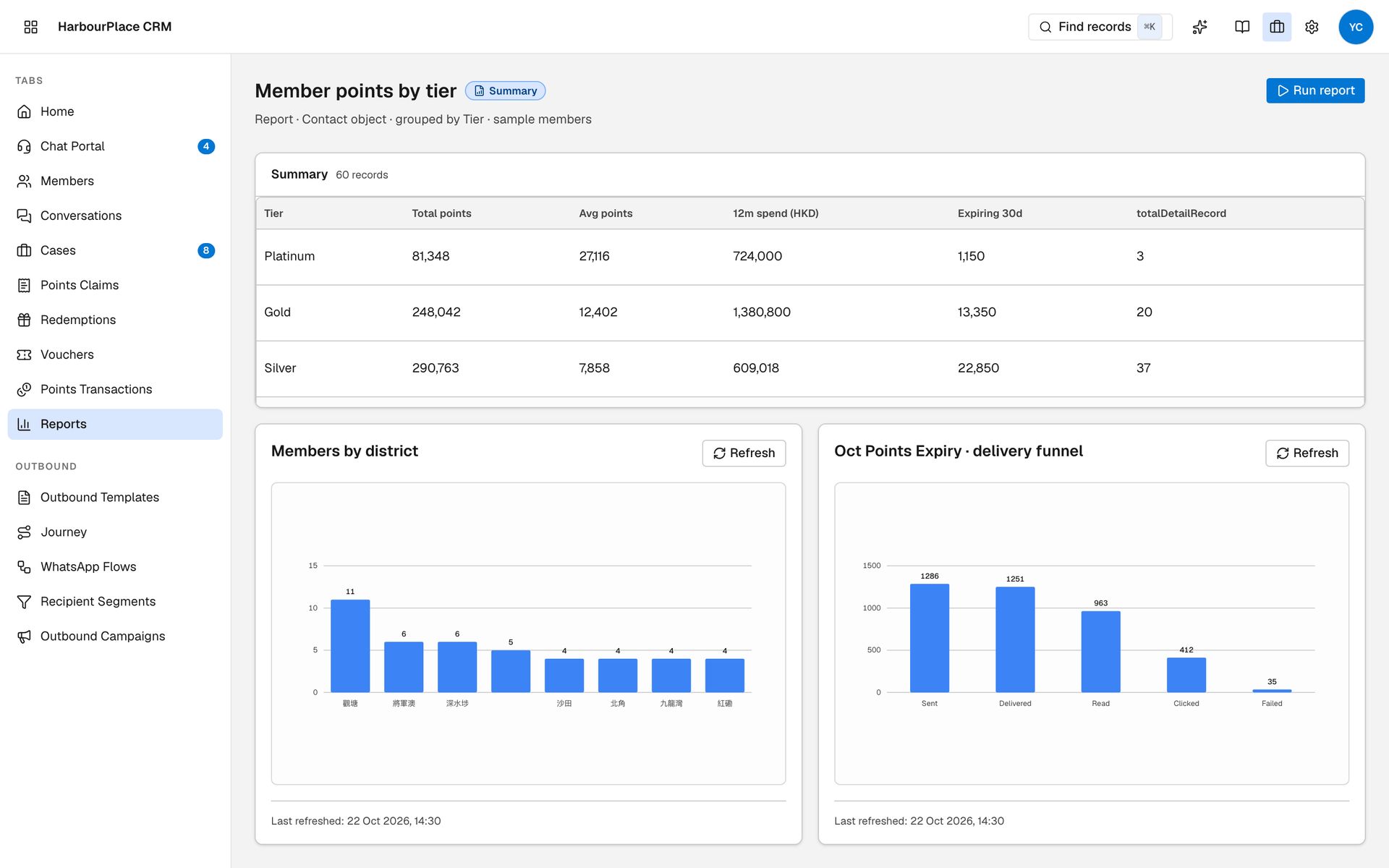Click the WhatsApp Flows workflow icon

pos(24,567)
